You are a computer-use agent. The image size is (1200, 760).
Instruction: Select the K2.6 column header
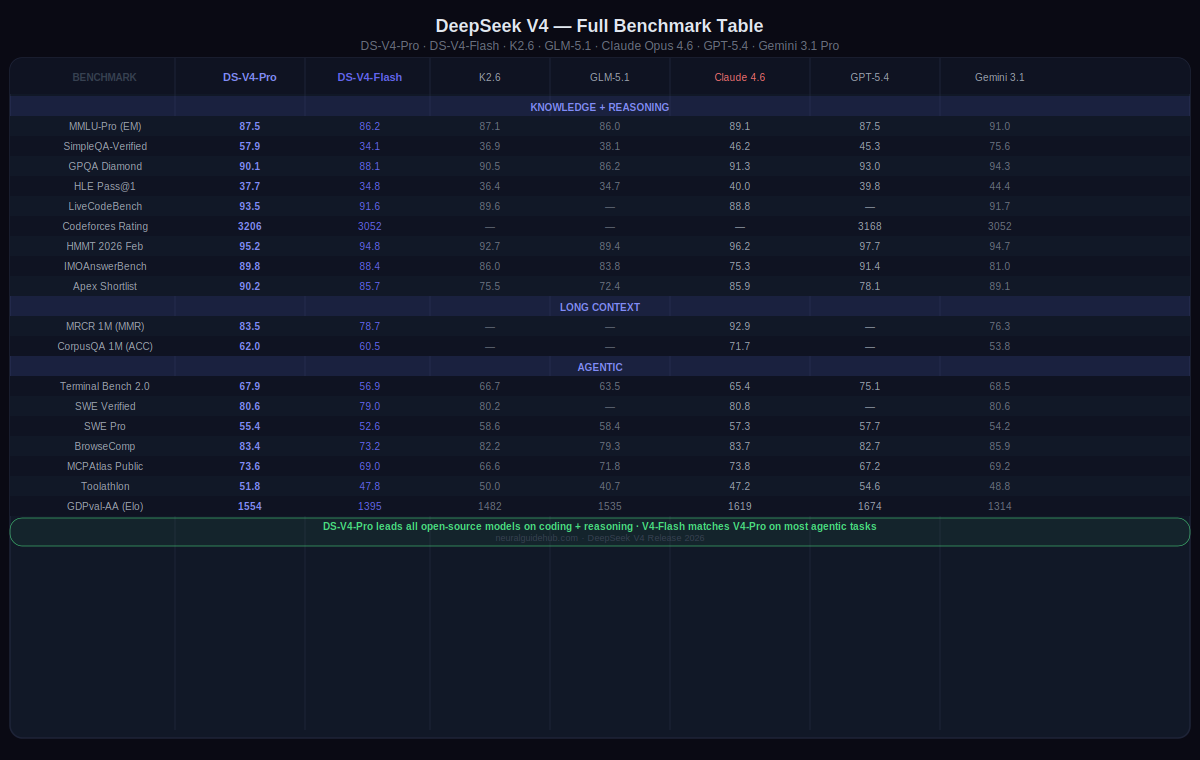point(490,77)
